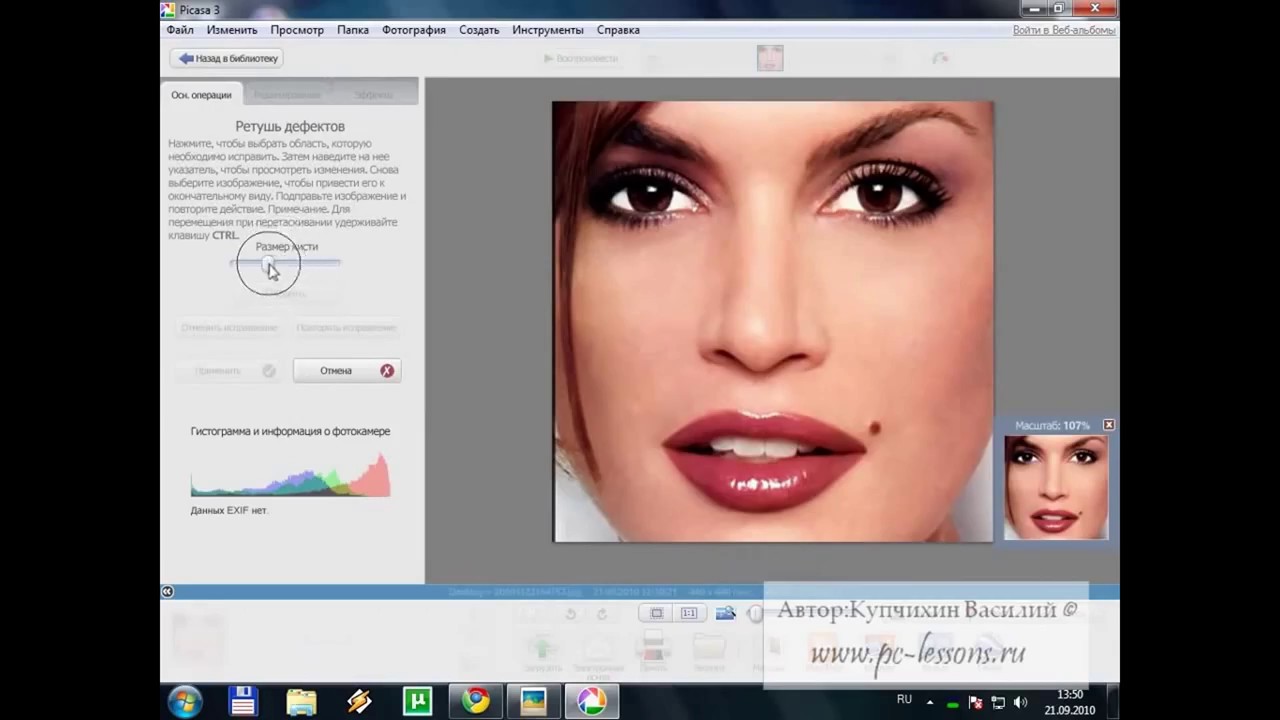Click the red X icon on Отмена
This screenshot has width=1280, height=720.
point(387,370)
